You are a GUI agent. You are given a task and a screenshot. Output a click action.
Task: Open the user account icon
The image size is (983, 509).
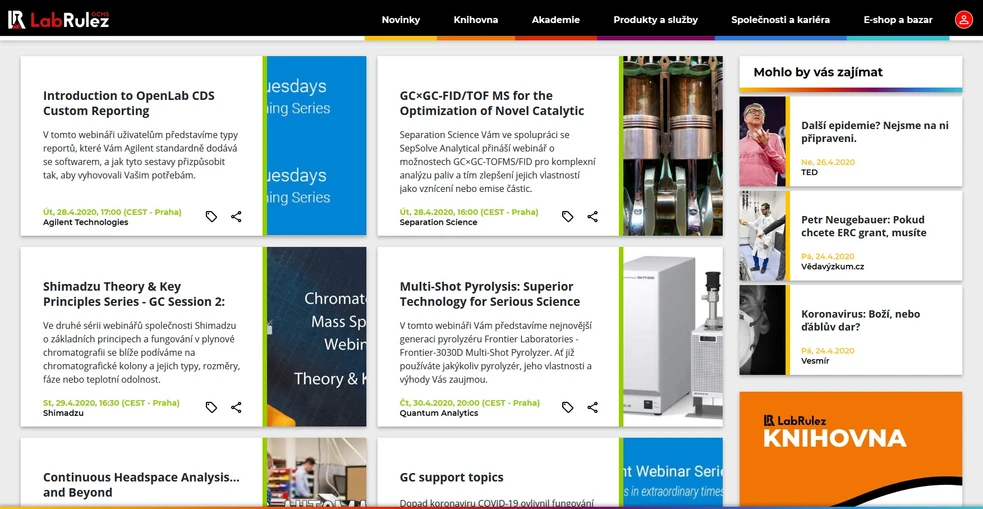pos(963,19)
